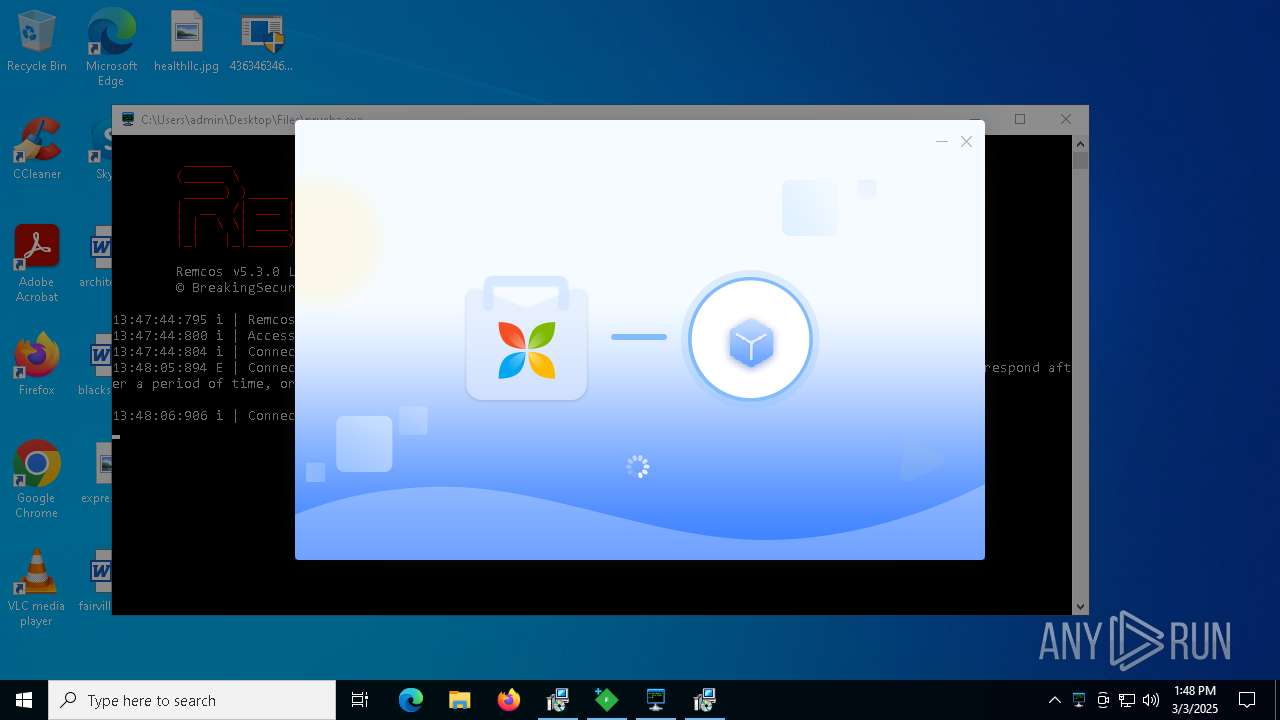The width and height of the screenshot is (1280, 720).
Task: Select the 436346346 executable desktop icon
Action: point(262,42)
